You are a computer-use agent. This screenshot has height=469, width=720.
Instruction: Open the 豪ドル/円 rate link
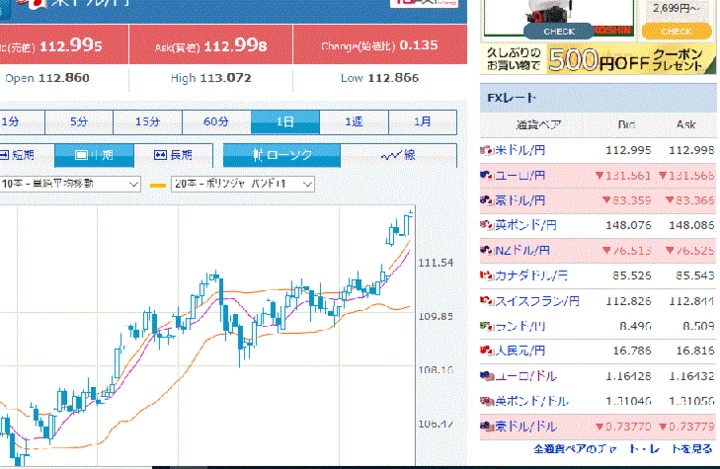[520, 200]
